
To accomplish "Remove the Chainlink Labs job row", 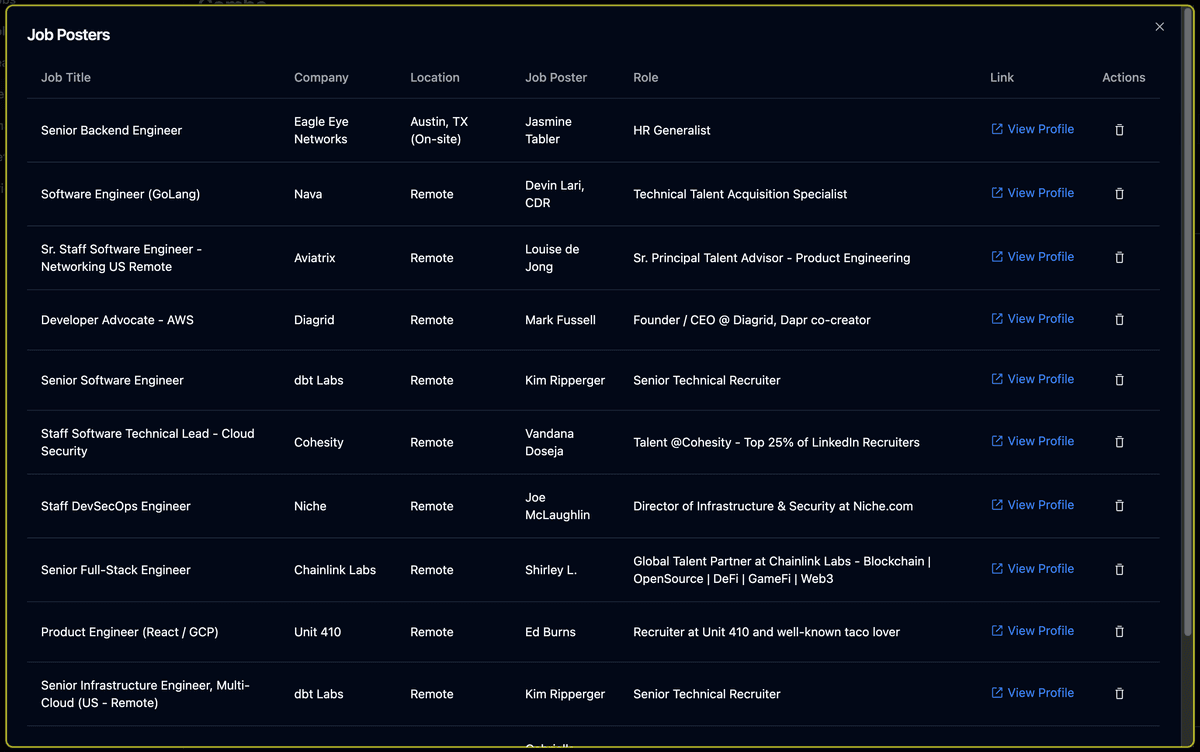I will pyautogui.click(x=1119, y=570).
